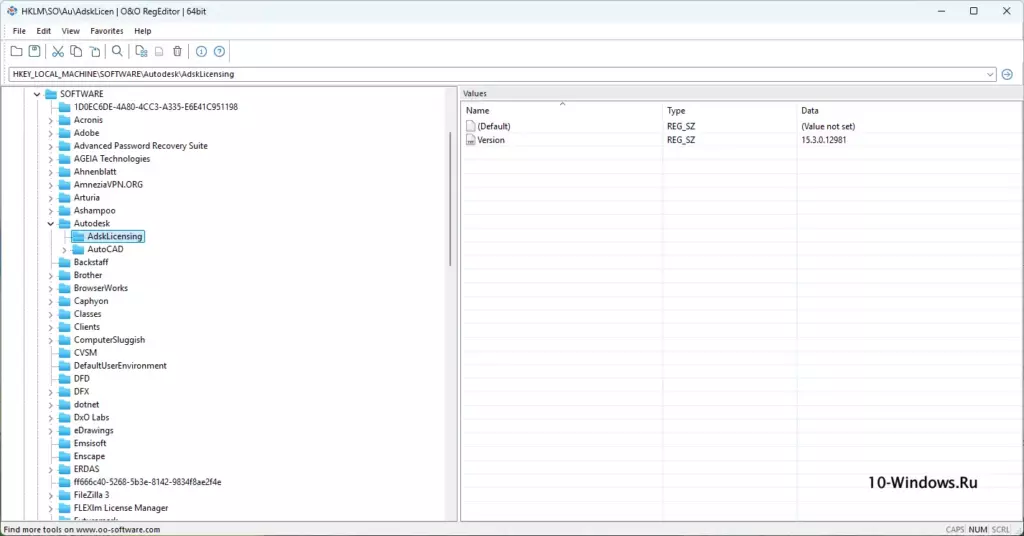Collapse the SOFTWARE tree node

pos(37,94)
